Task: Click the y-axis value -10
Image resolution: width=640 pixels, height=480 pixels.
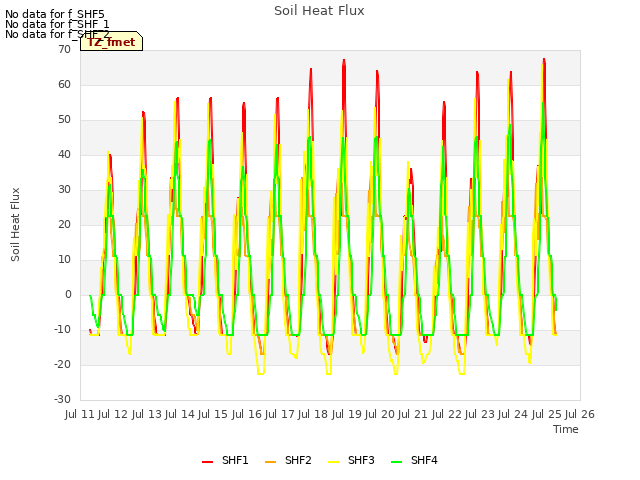Action: click(x=62, y=329)
